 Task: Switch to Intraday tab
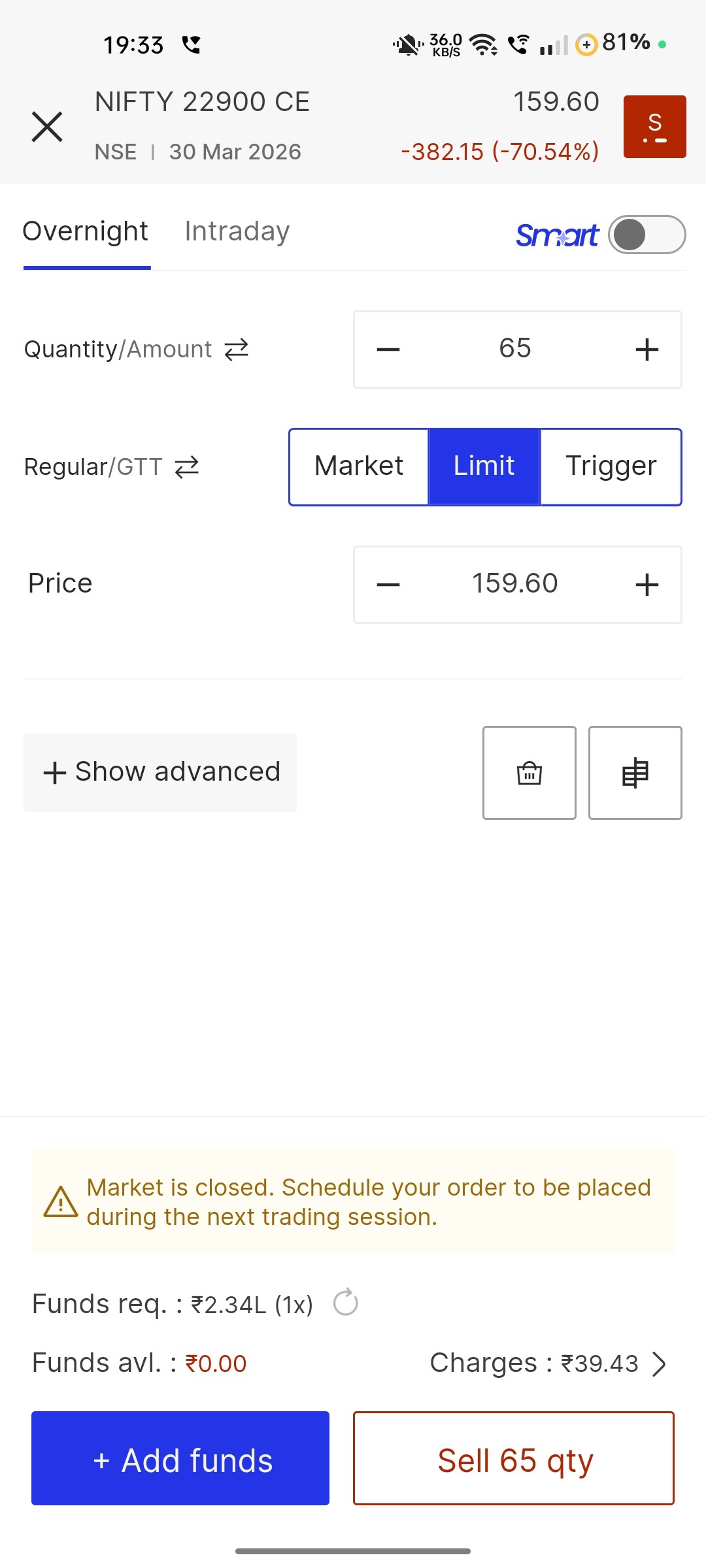[x=237, y=232]
